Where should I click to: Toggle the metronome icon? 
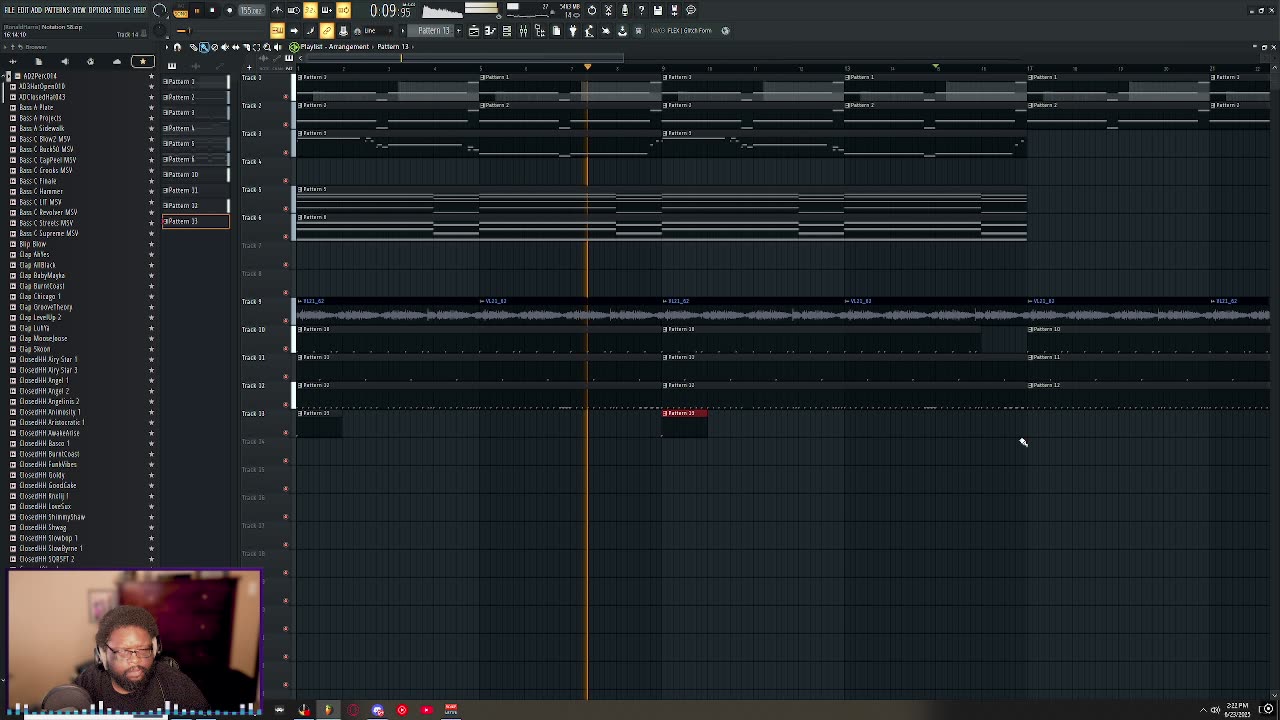(277, 10)
